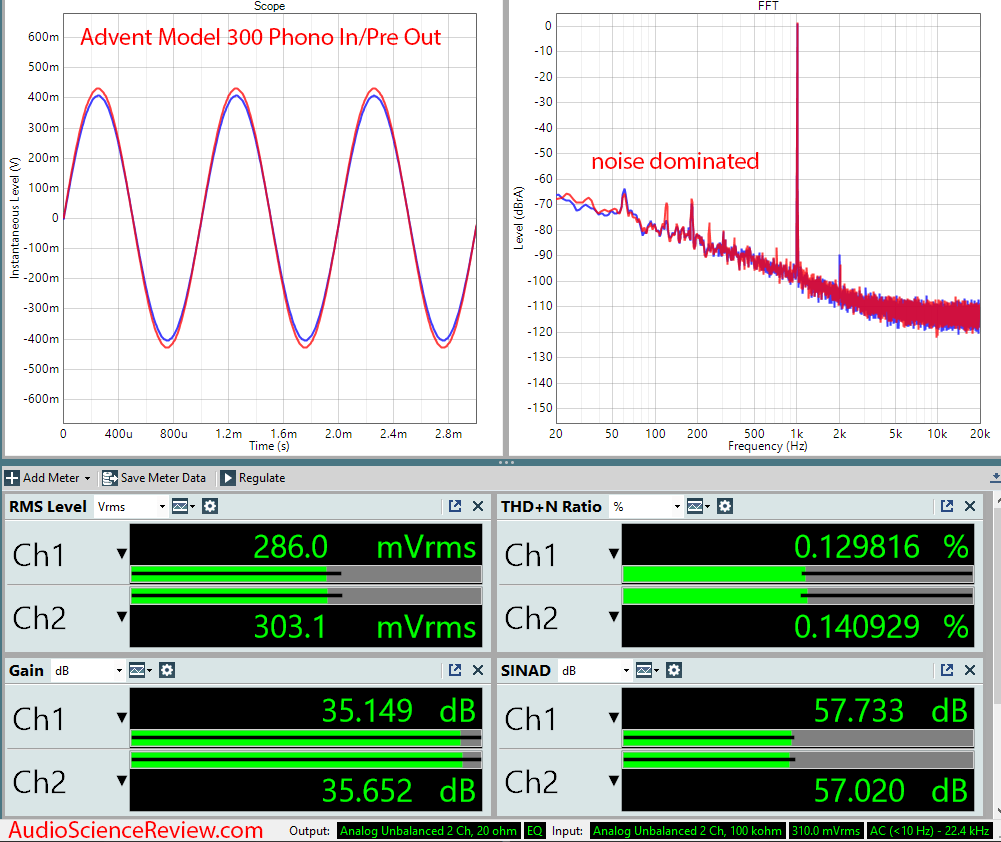Open Gain meter graph view icon
This screenshot has height=842, width=1001.
[140, 670]
